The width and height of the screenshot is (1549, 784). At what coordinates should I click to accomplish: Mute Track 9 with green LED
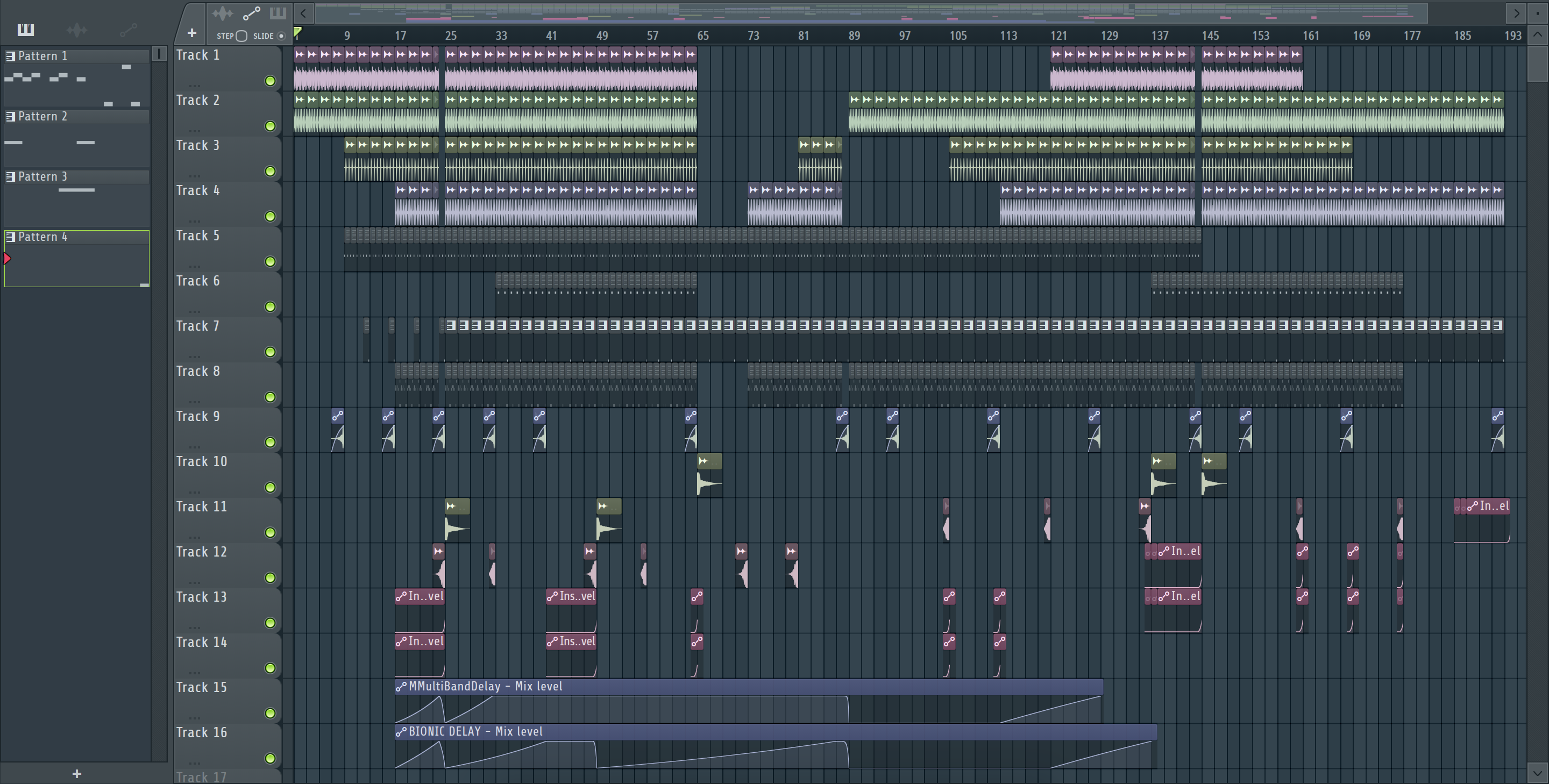click(270, 443)
